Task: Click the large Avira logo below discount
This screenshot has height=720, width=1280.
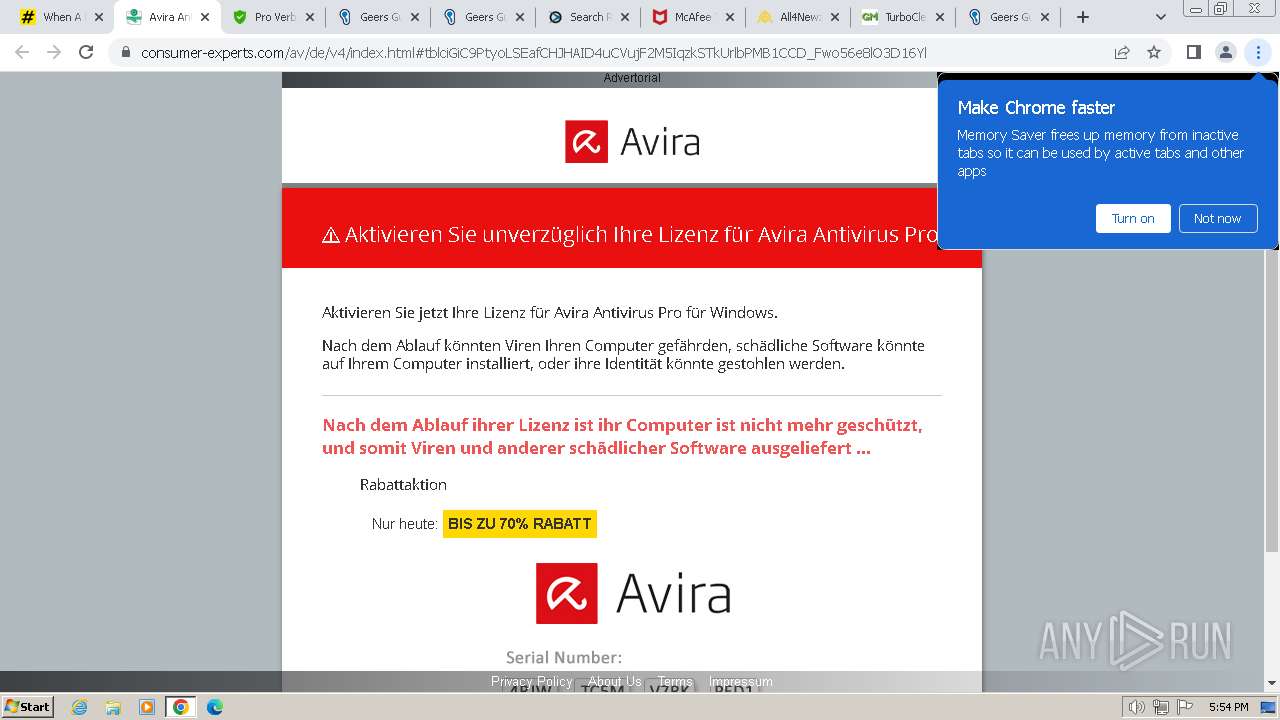Action: pyautogui.click(x=633, y=593)
